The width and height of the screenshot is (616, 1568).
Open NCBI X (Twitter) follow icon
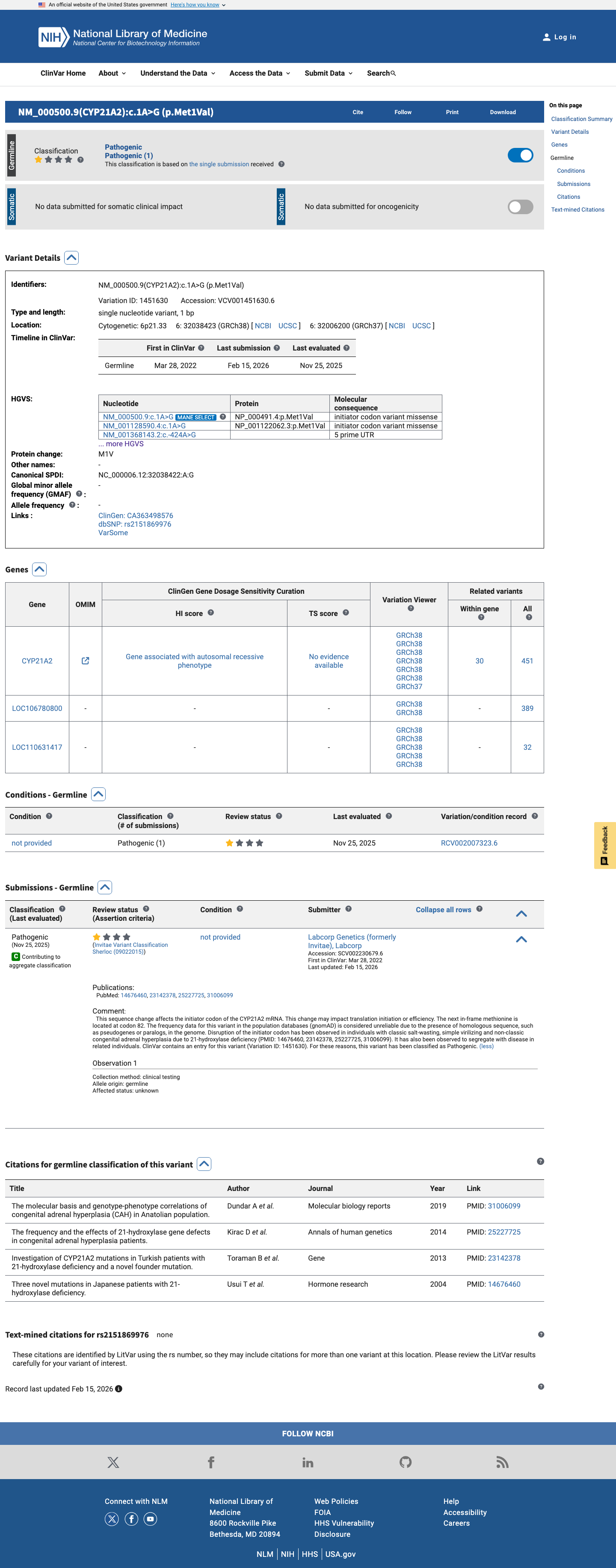click(x=113, y=1463)
